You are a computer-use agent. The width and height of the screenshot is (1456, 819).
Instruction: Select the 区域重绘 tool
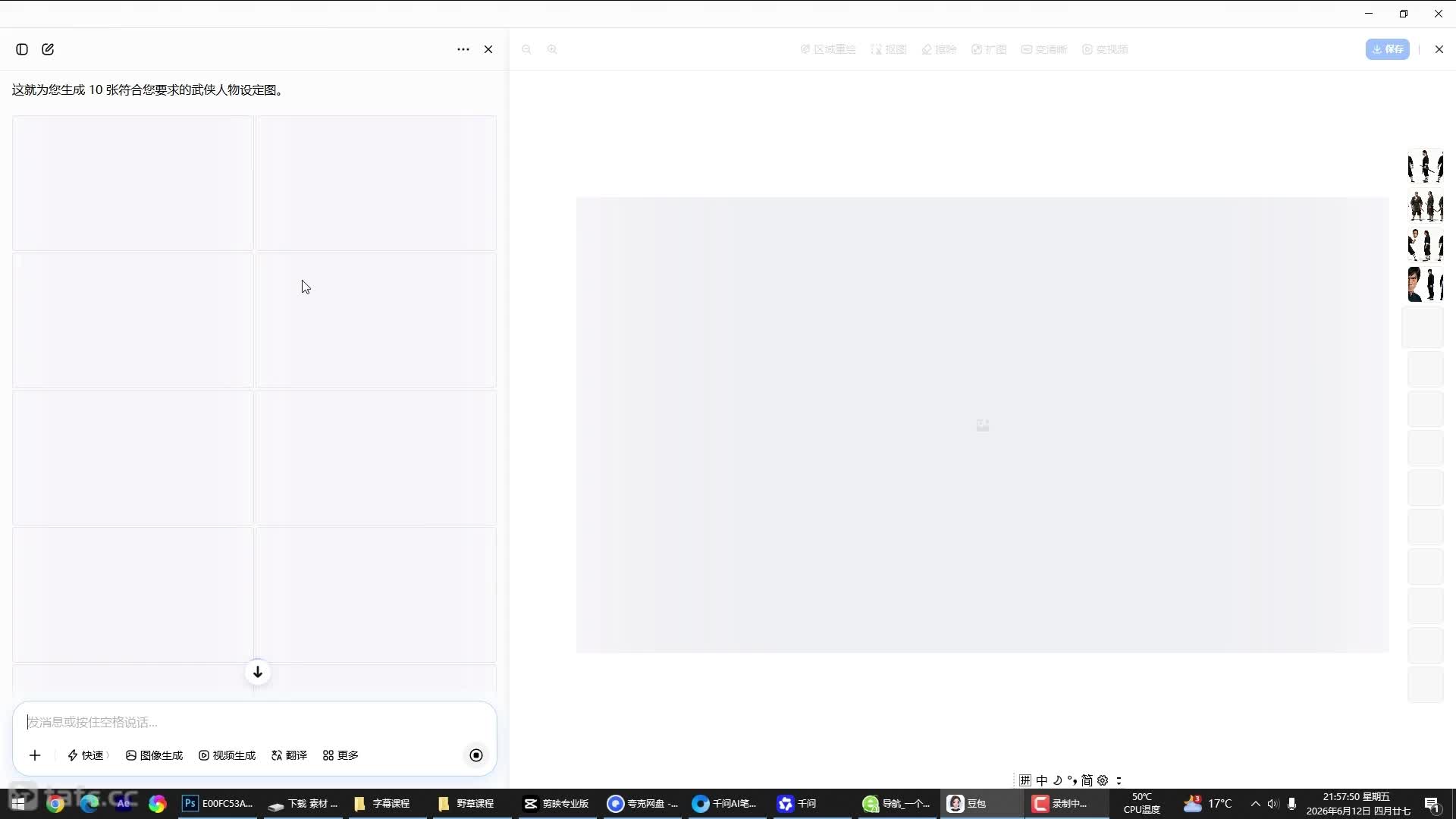[828, 49]
